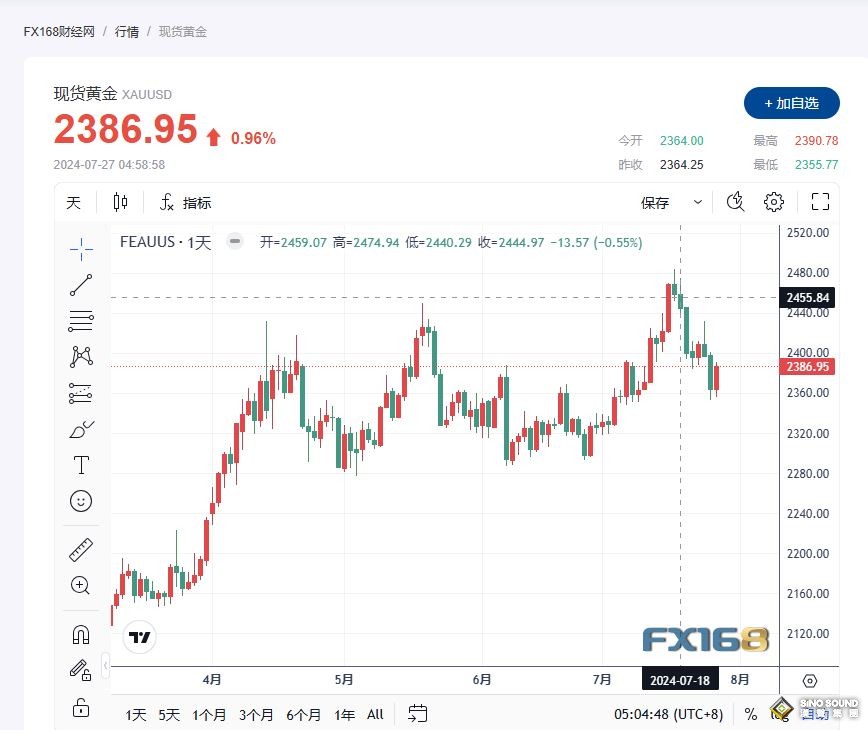Viewport: 868px width, 730px height.
Task: Click the 0.96% change percentage
Action: pyautogui.click(x=253, y=138)
